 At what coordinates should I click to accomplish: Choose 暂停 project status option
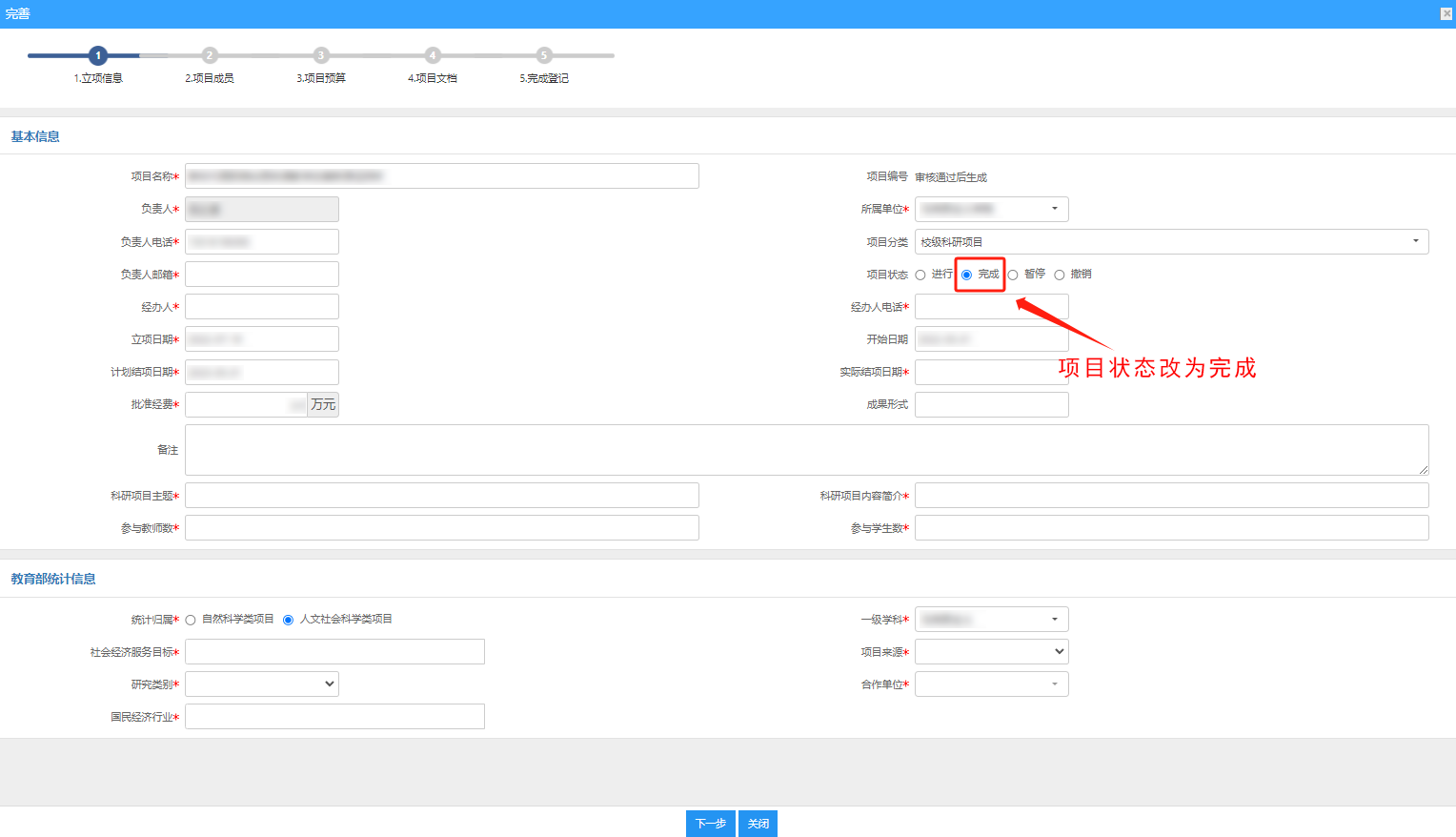pyautogui.click(x=1013, y=275)
